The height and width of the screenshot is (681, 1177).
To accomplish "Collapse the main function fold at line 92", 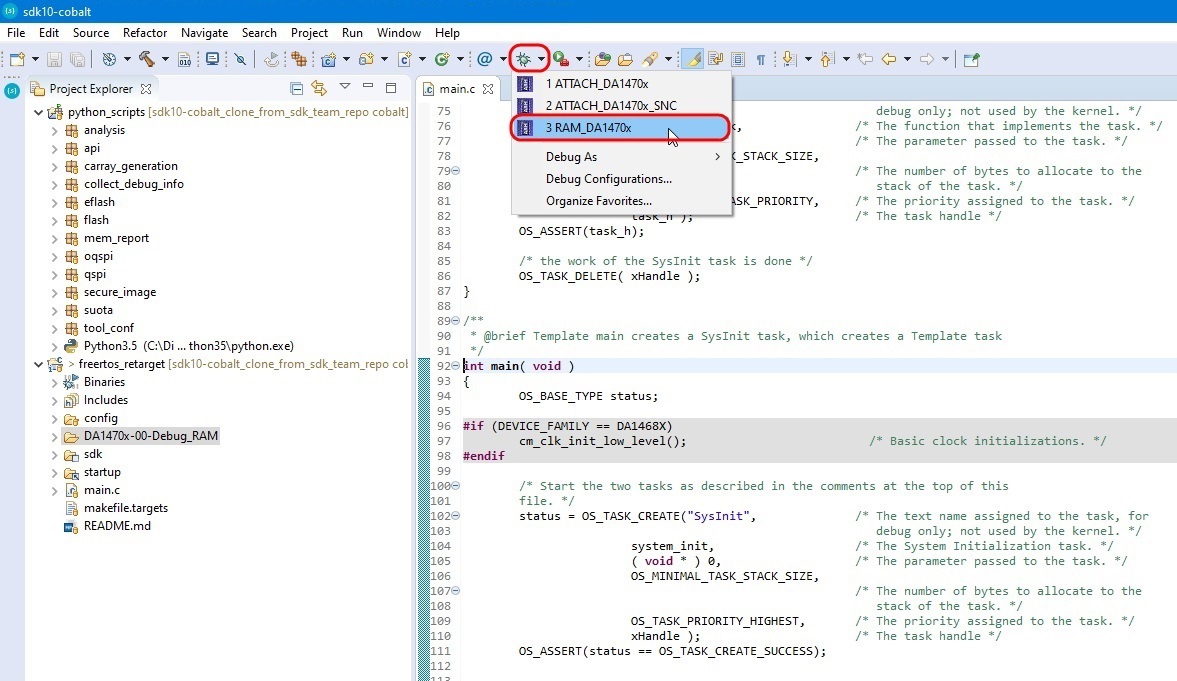I will (456, 366).
